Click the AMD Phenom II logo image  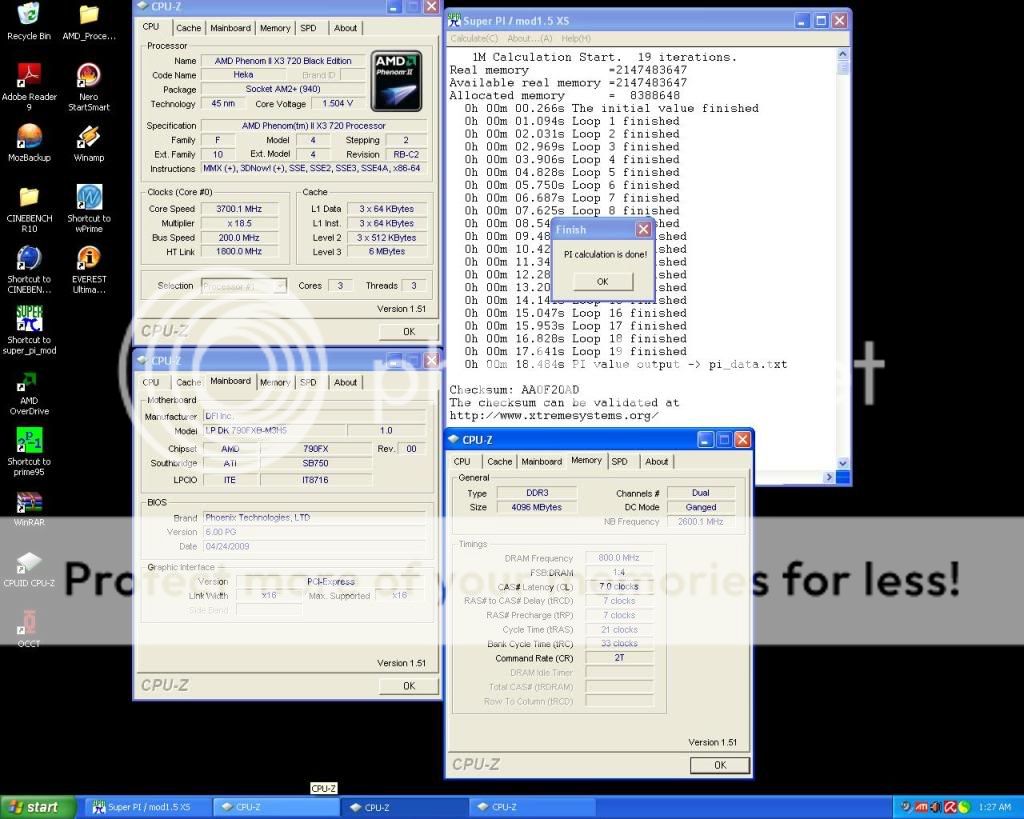[396, 81]
